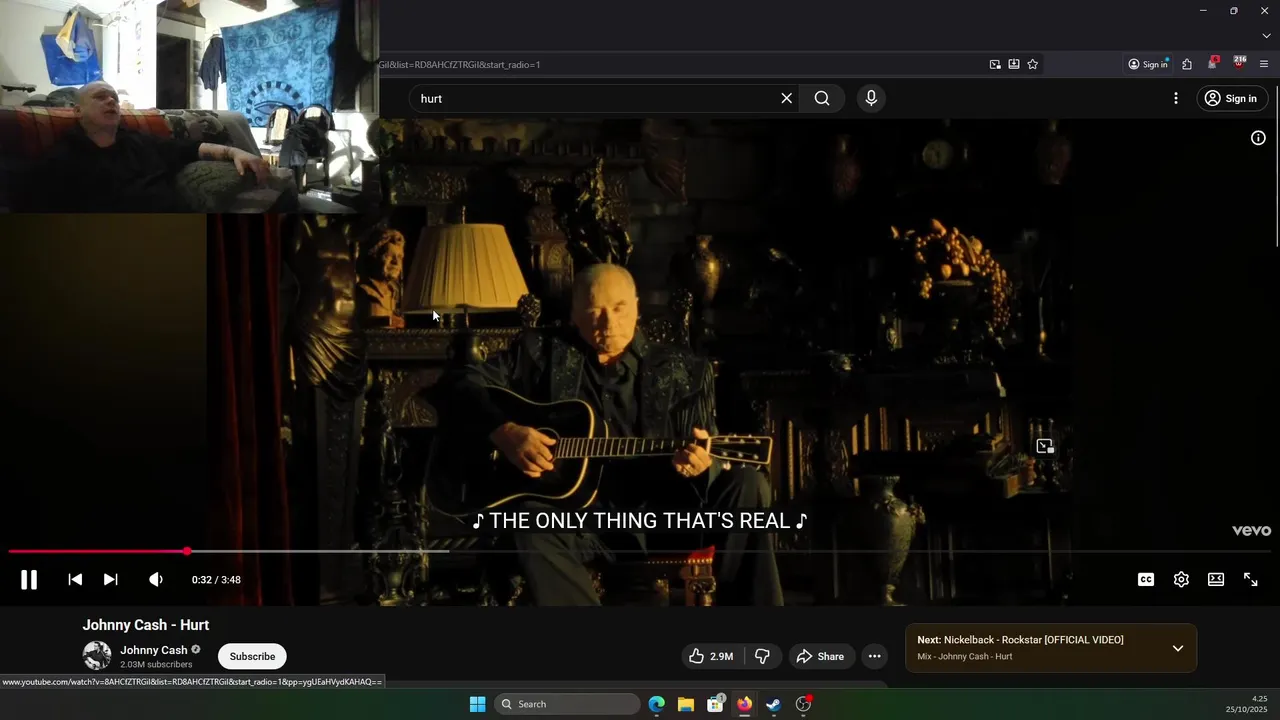Open Steam from taskbar
This screenshot has height=720, width=1280.
773,704
